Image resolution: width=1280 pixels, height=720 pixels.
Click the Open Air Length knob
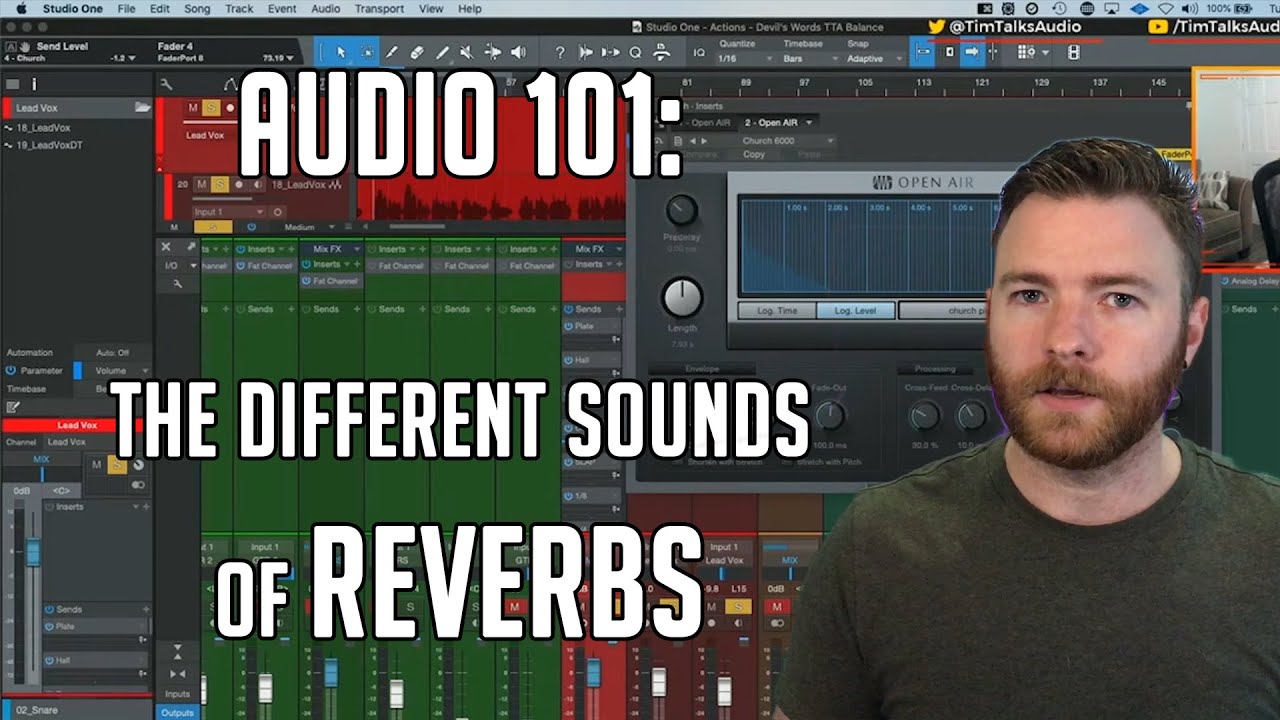click(681, 298)
